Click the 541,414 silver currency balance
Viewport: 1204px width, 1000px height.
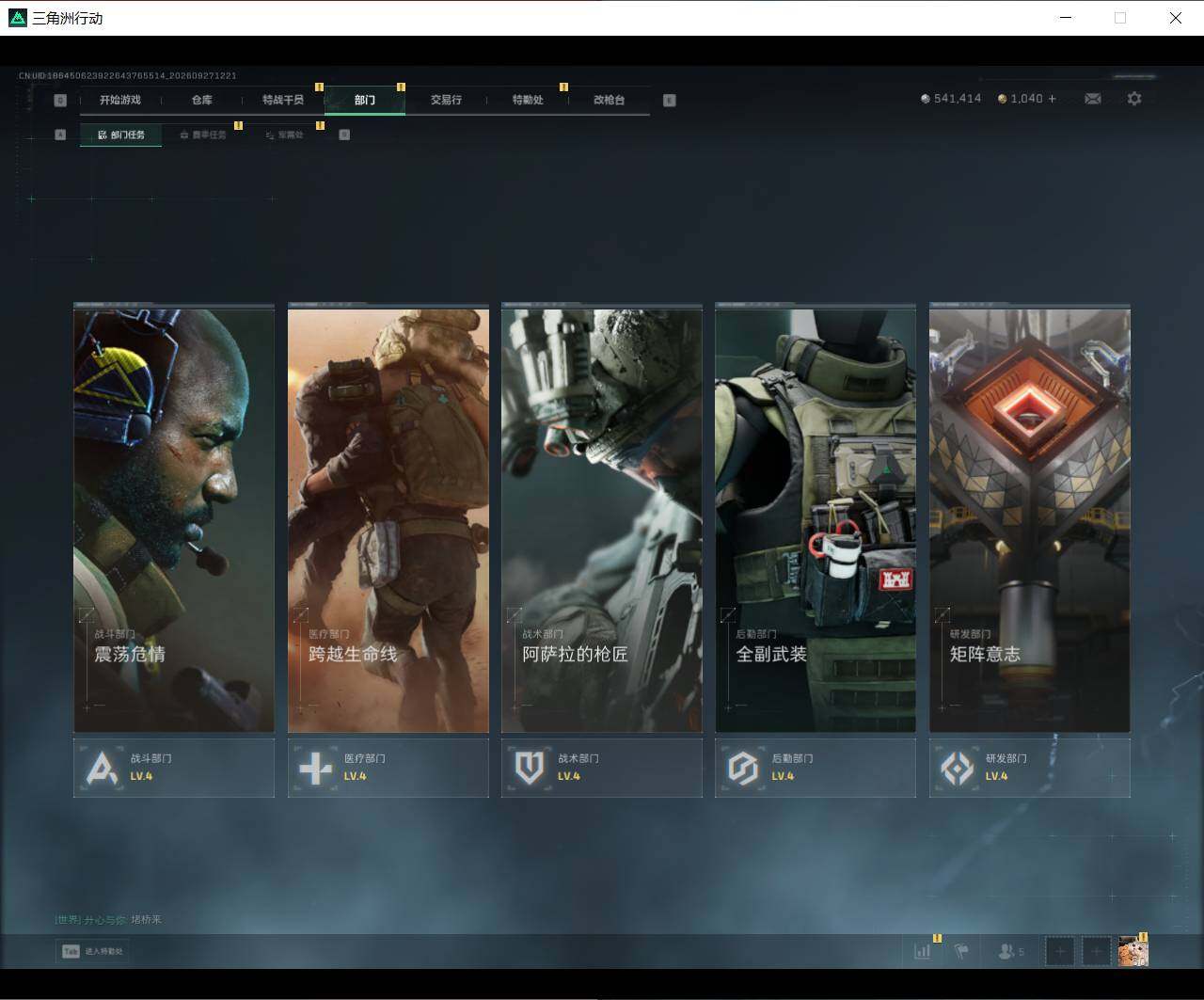pos(958,99)
